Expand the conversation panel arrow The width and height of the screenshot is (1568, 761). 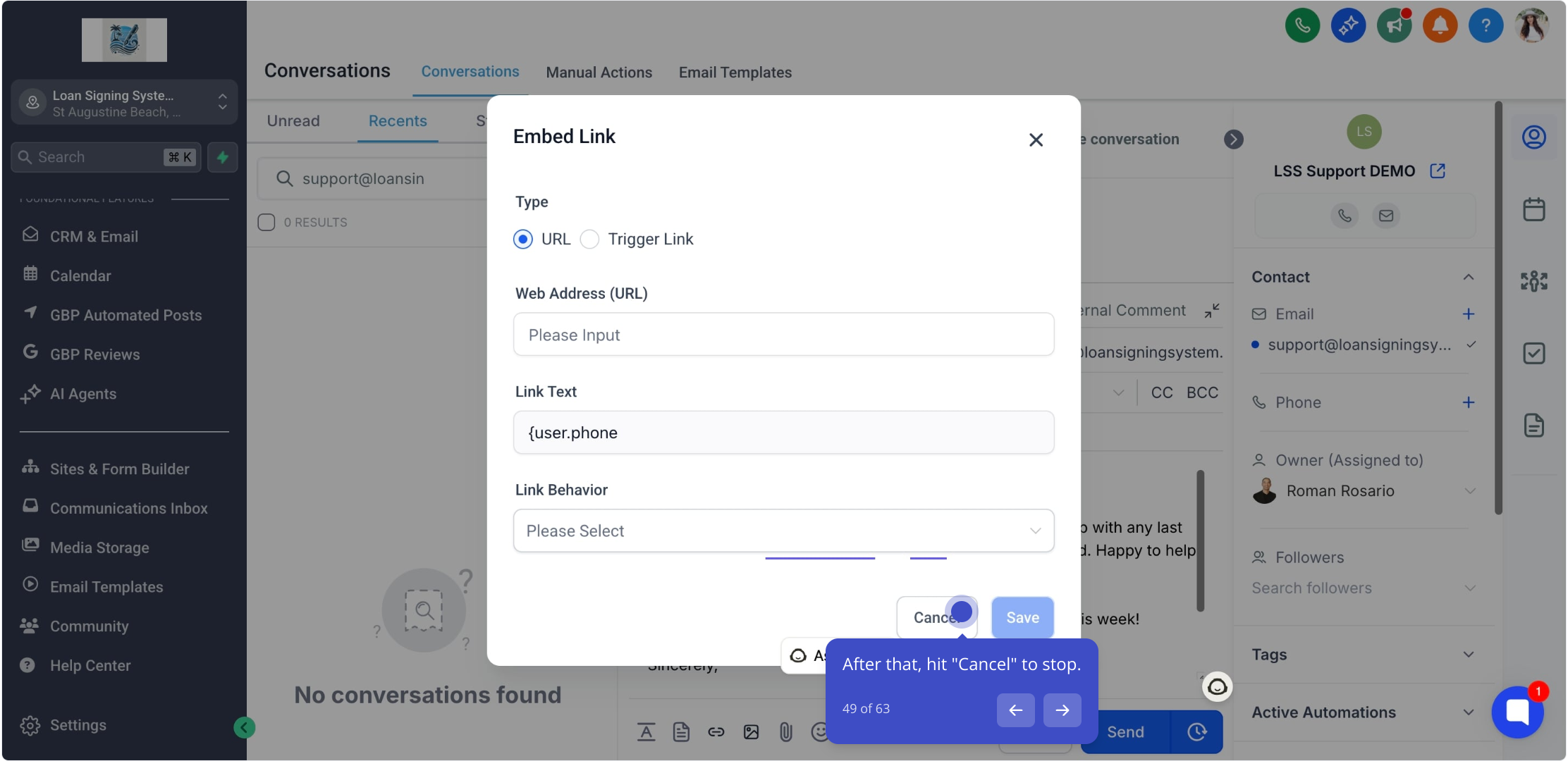click(1233, 140)
